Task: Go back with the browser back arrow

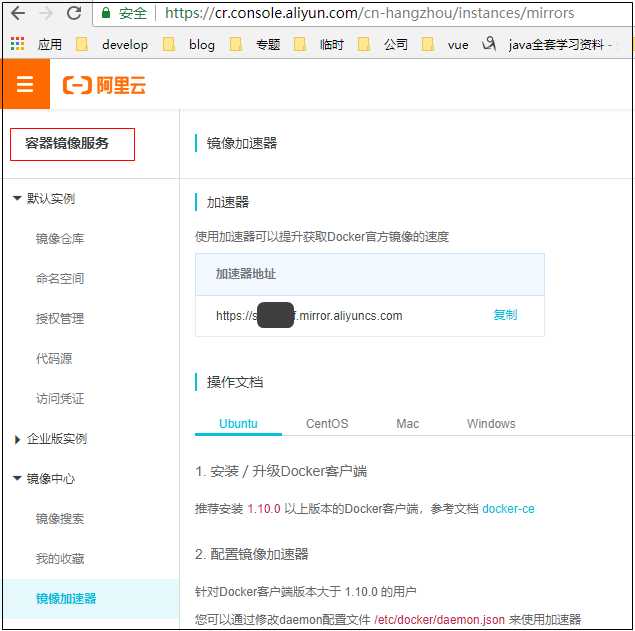Action: (18, 13)
